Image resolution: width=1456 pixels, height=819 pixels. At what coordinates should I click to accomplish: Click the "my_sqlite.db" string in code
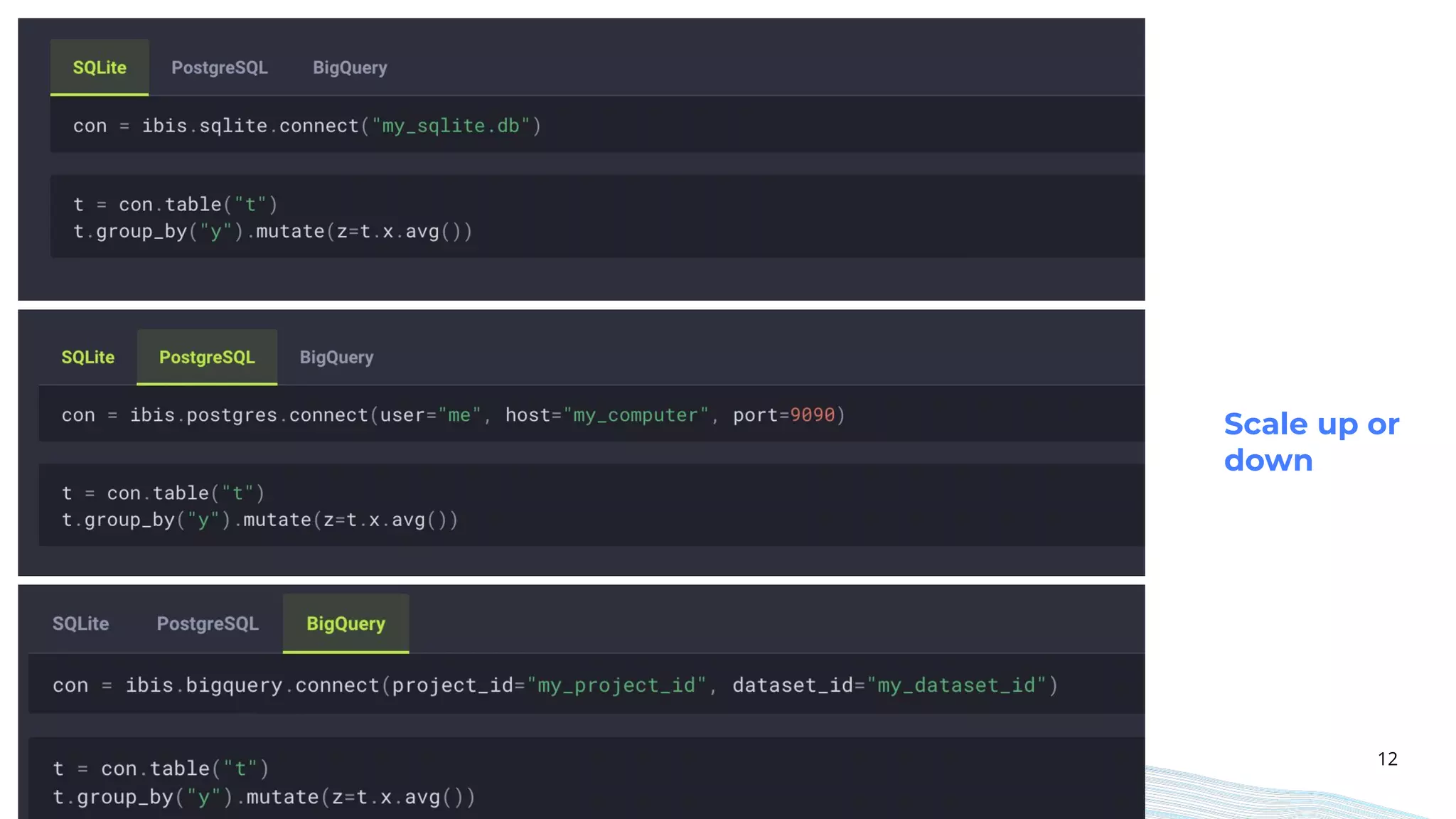[x=451, y=127]
